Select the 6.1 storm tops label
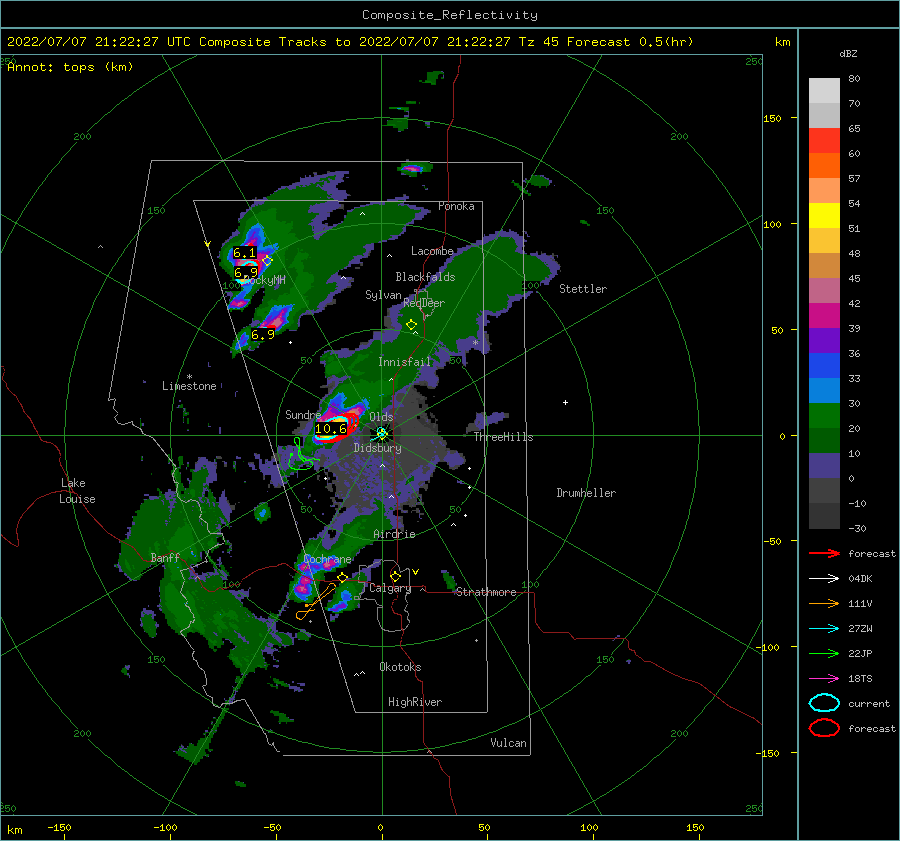 [x=245, y=253]
